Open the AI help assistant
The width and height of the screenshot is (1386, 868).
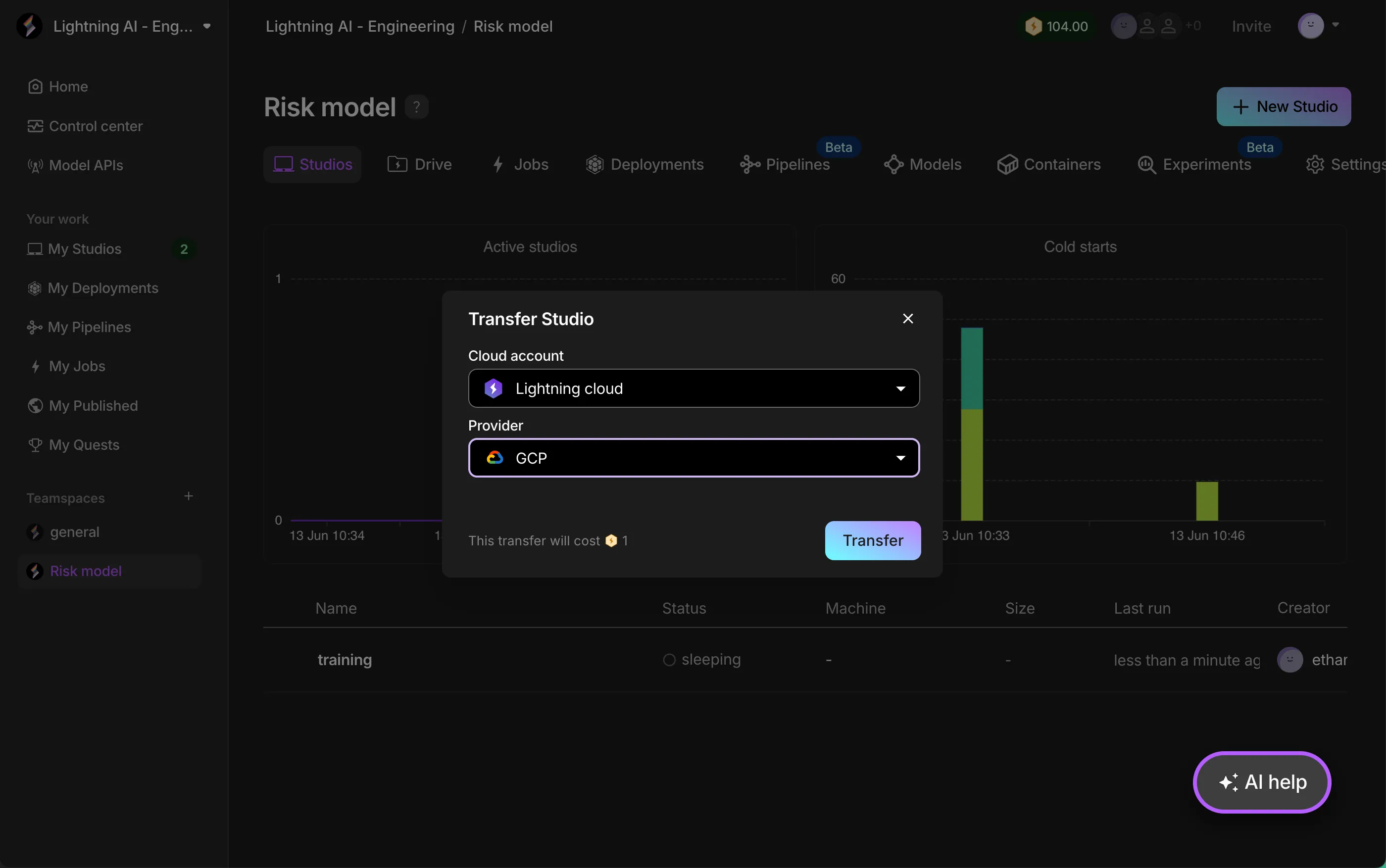point(1262,782)
